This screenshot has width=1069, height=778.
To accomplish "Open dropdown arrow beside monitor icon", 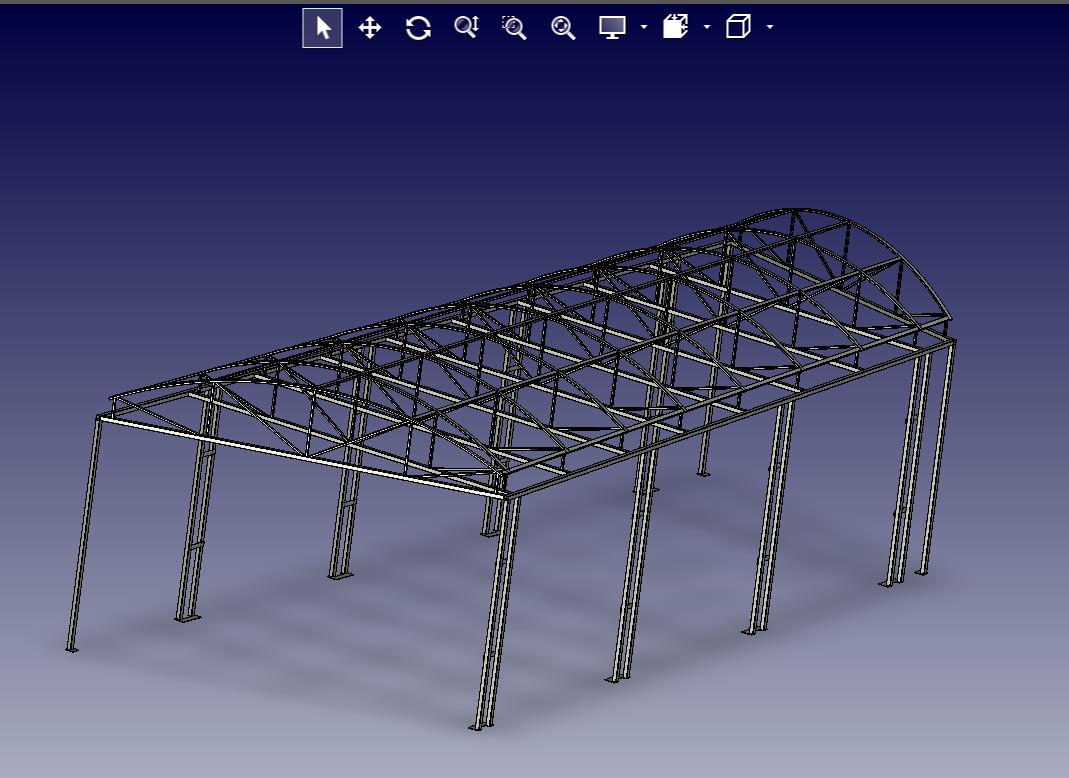I will pyautogui.click(x=643, y=28).
